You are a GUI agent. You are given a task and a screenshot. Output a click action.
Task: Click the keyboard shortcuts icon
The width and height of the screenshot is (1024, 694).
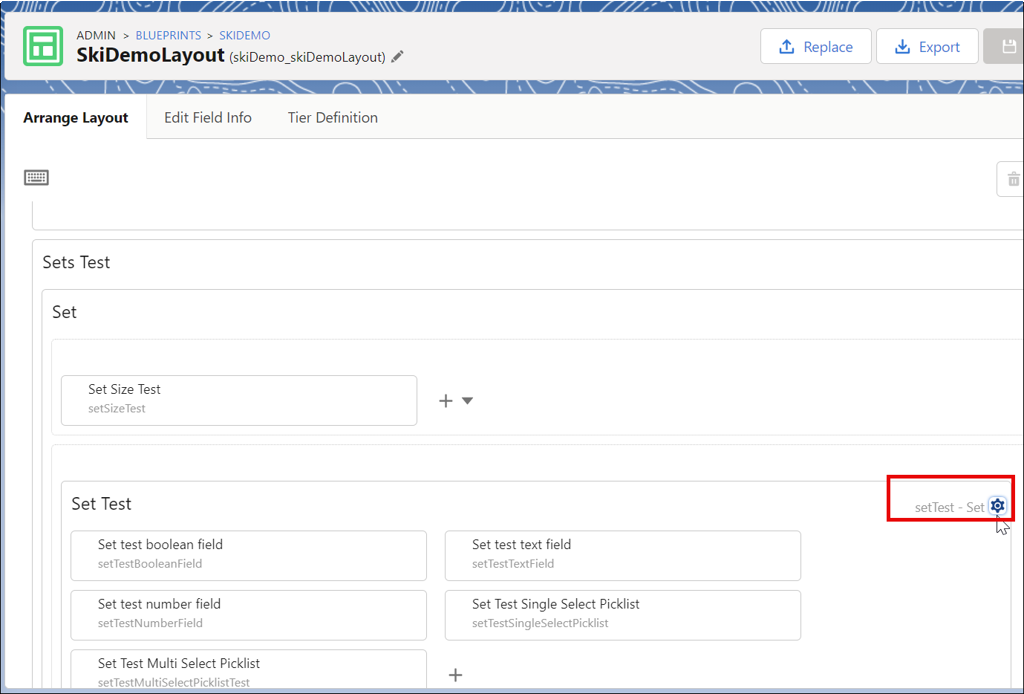pyautogui.click(x=37, y=178)
